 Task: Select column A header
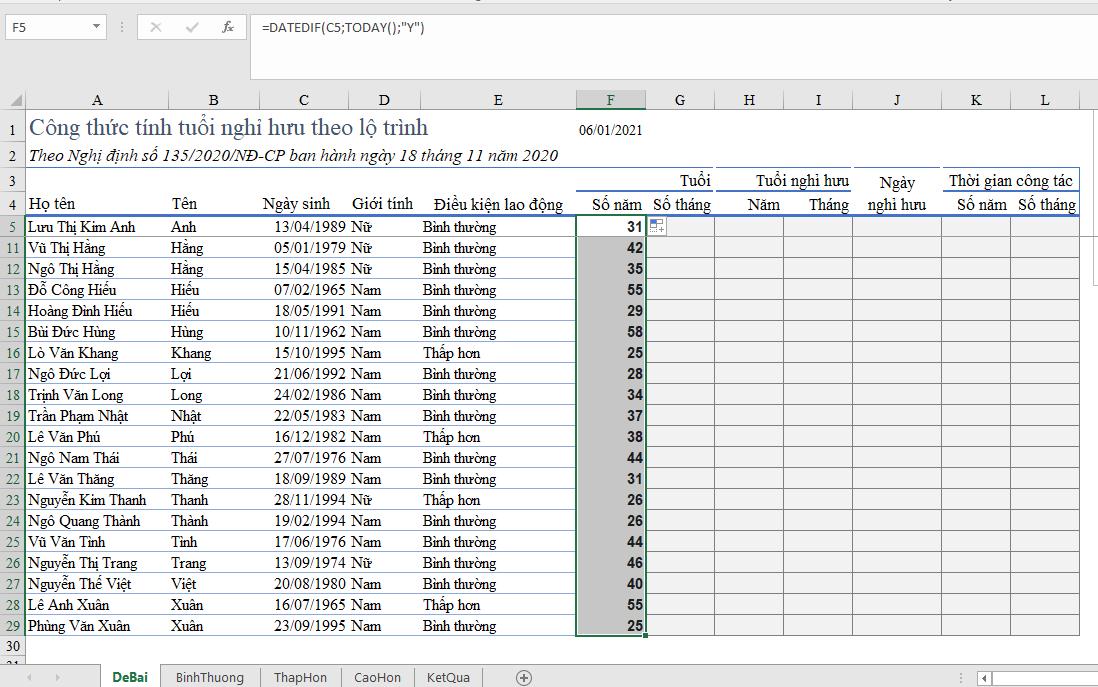[97, 100]
